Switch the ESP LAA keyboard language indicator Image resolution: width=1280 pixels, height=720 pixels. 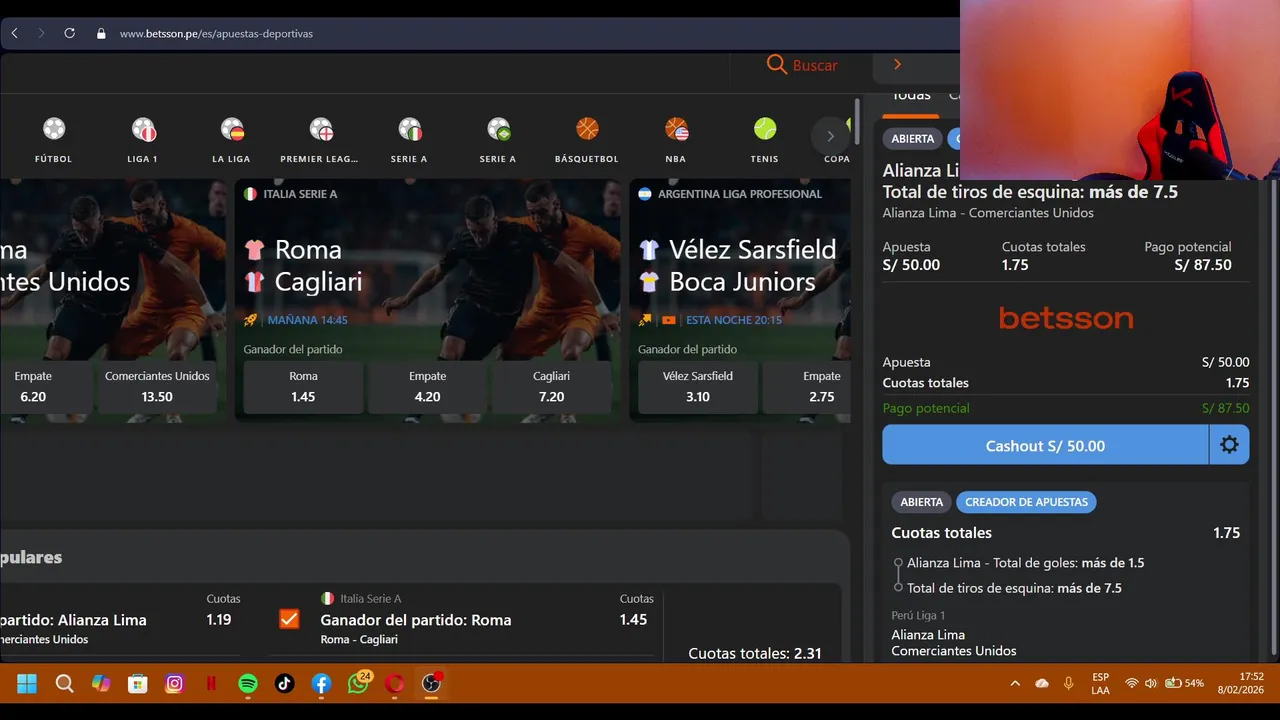click(1100, 683)
